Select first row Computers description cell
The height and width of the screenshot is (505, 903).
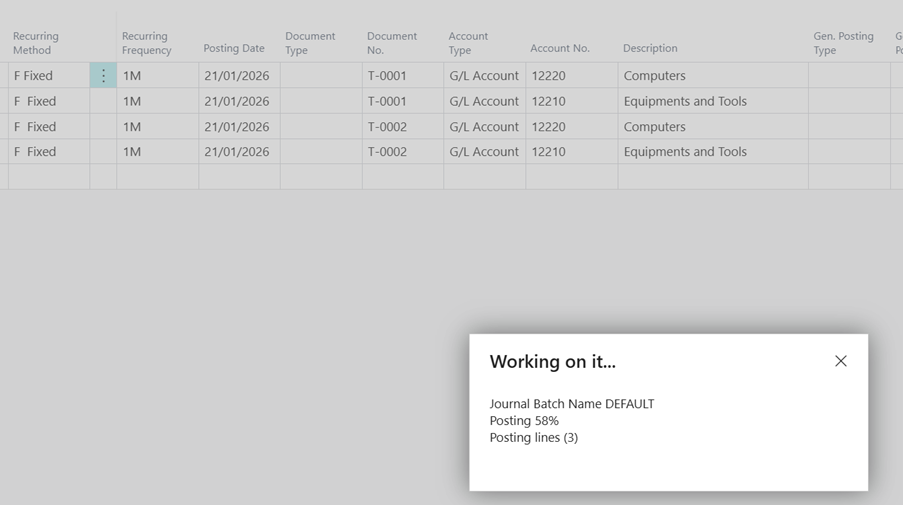tap(711, 76)
